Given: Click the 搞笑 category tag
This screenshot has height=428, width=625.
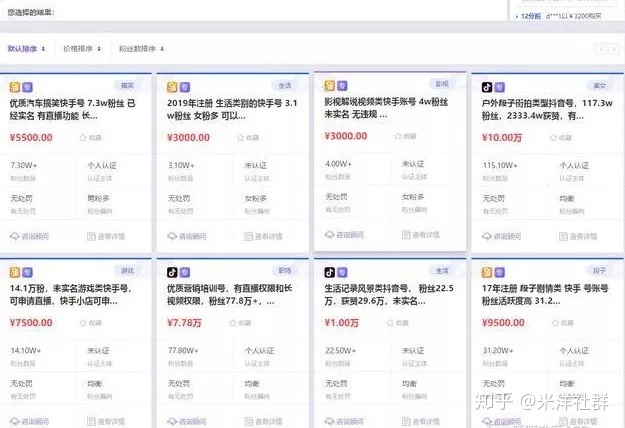Looking at the screenshot, I should tap(127, 85).
